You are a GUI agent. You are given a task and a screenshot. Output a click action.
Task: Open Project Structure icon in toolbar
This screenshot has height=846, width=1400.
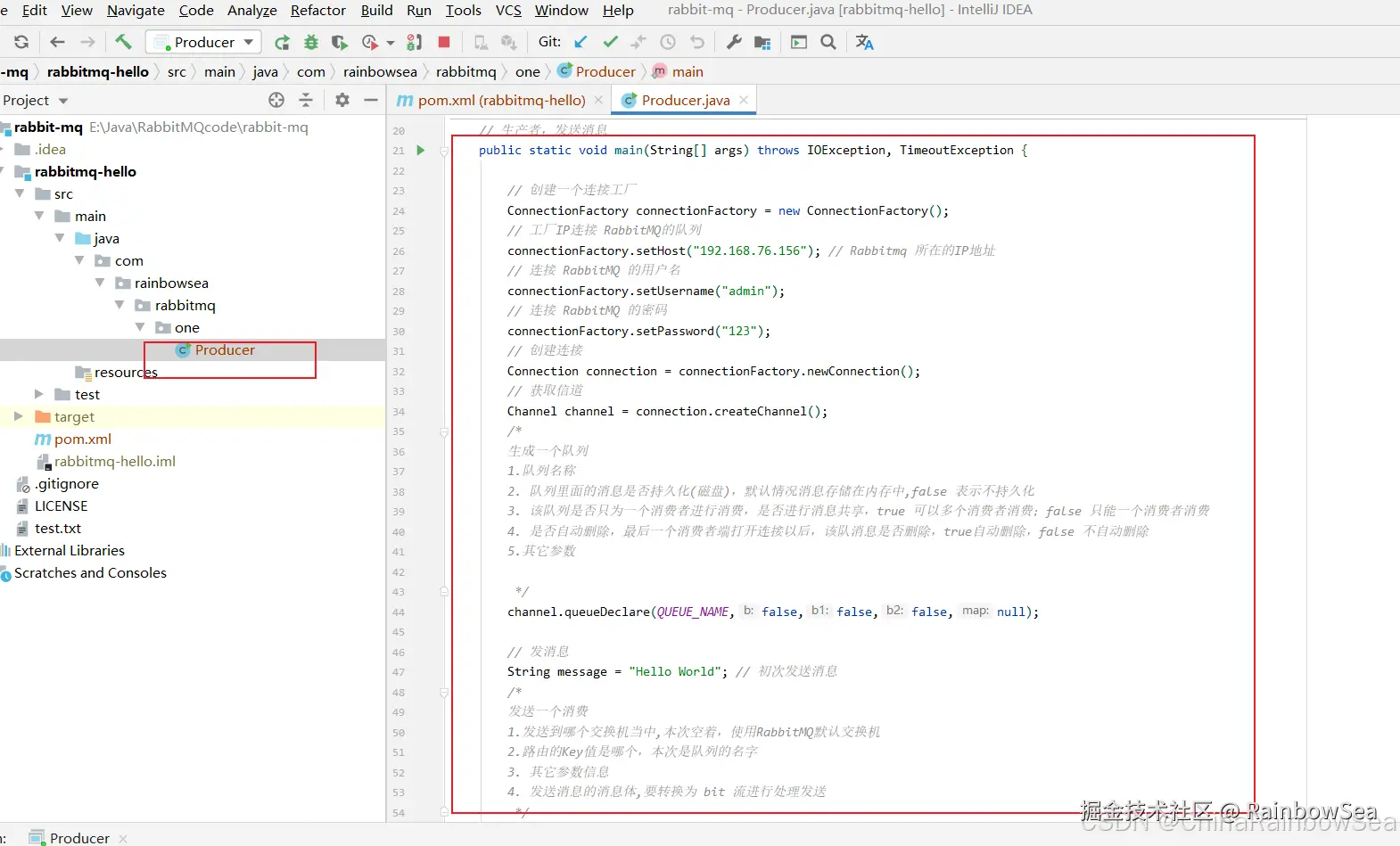(x=762, y=42)
